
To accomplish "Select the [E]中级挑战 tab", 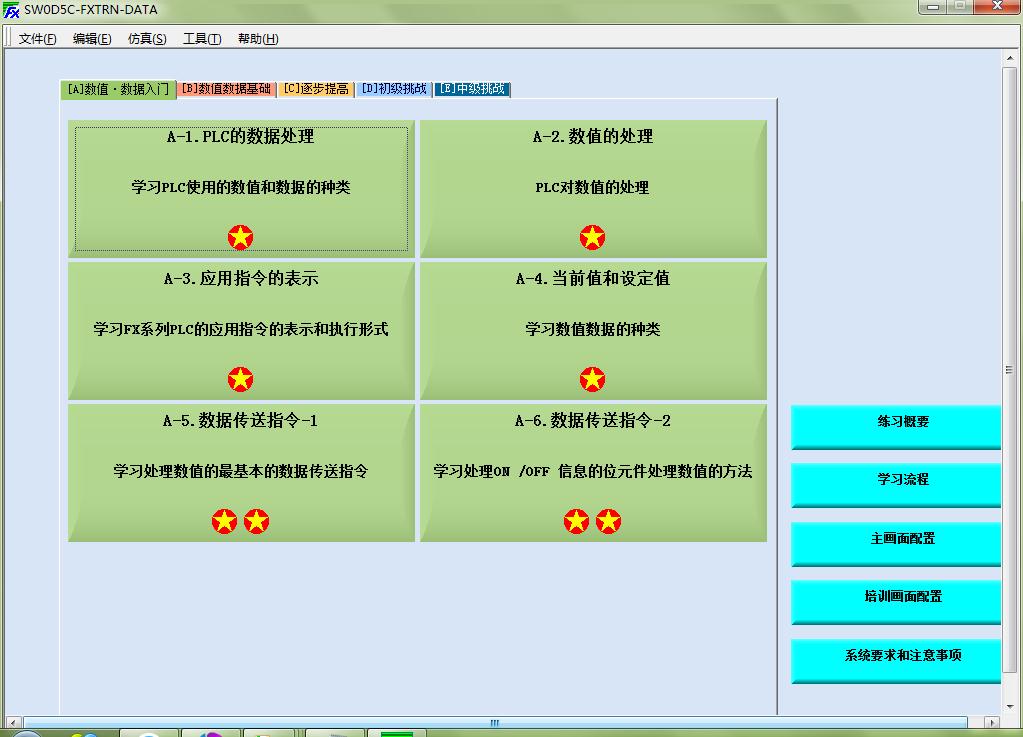I will pyautogui.click(x=472, y=89).
